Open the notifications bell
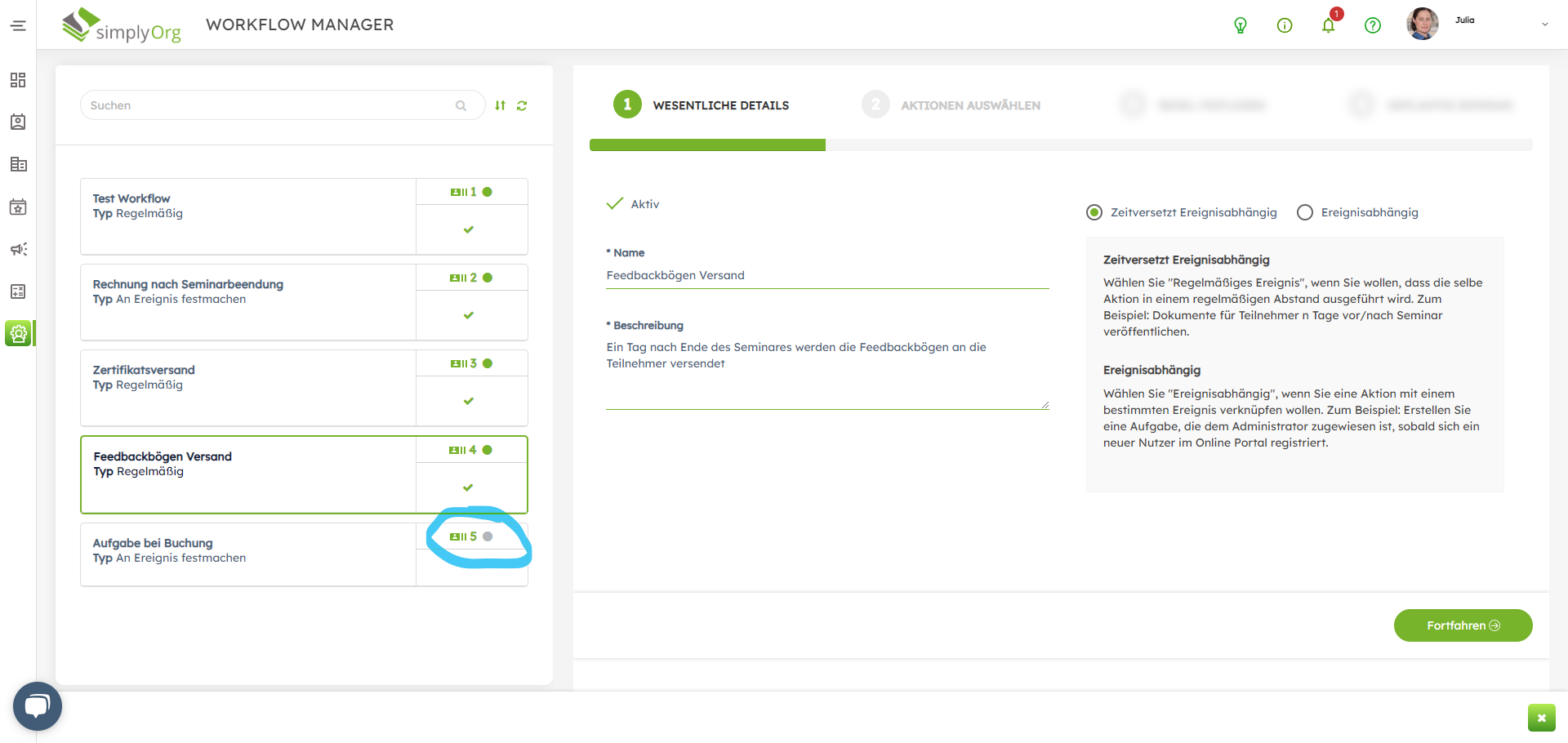 [x=1328, y=25]
